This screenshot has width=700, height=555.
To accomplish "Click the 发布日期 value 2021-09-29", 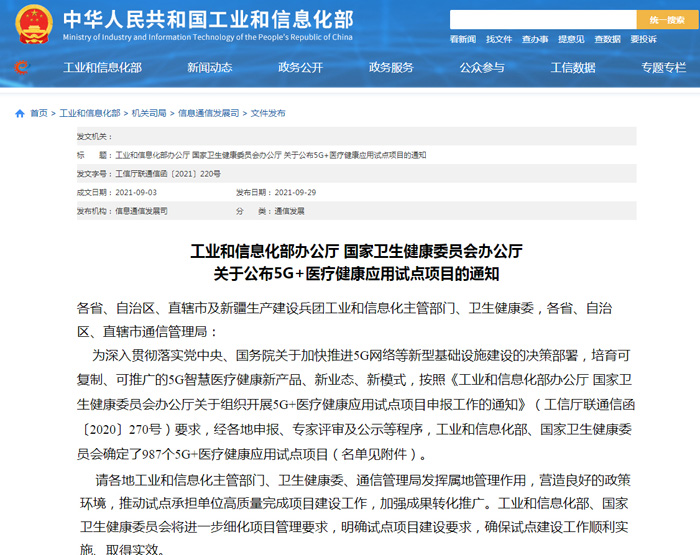I will (295, 192).
